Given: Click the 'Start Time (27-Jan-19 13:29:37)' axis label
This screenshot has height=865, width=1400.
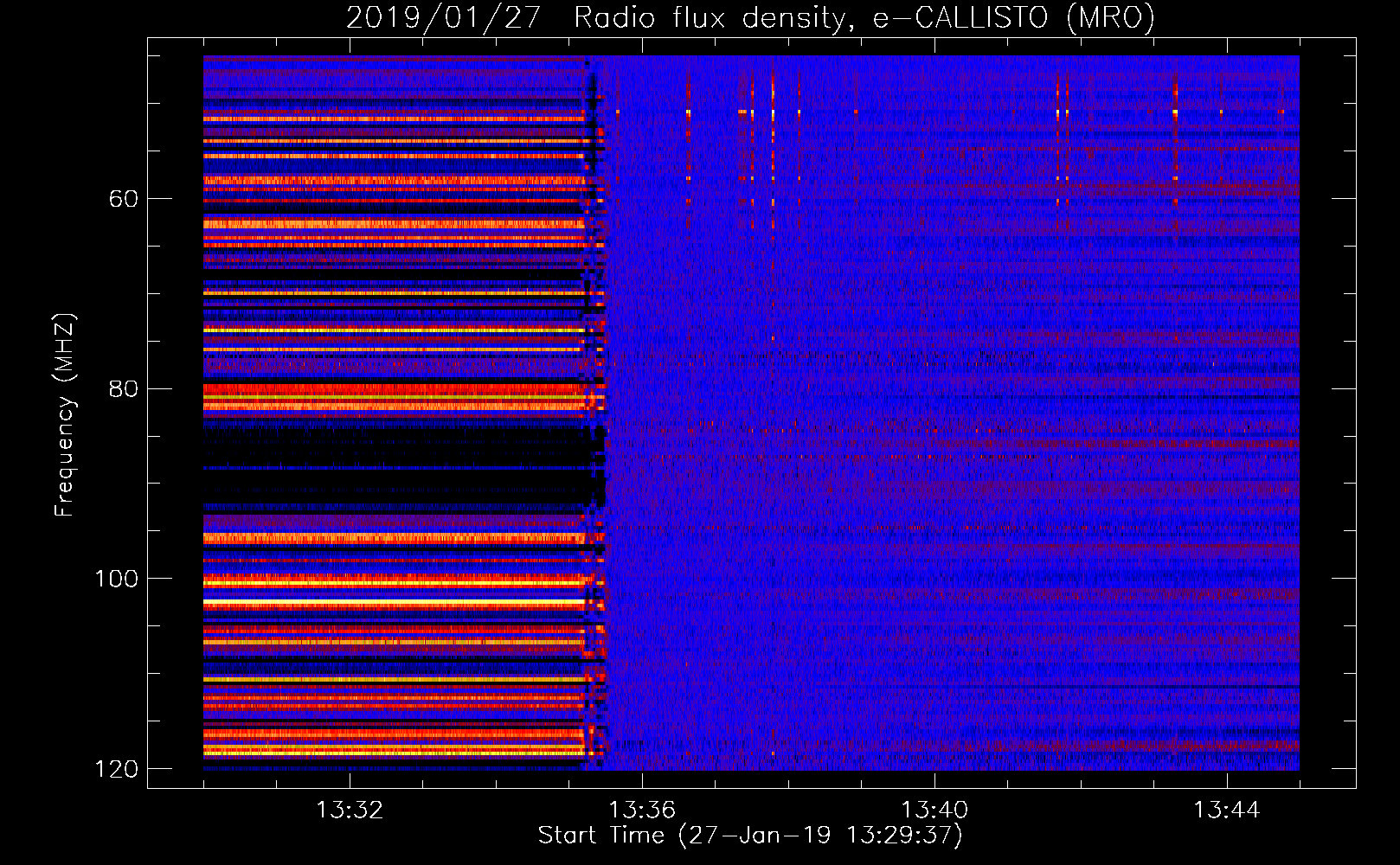Looking at the screenshot, I should (750, 836).
